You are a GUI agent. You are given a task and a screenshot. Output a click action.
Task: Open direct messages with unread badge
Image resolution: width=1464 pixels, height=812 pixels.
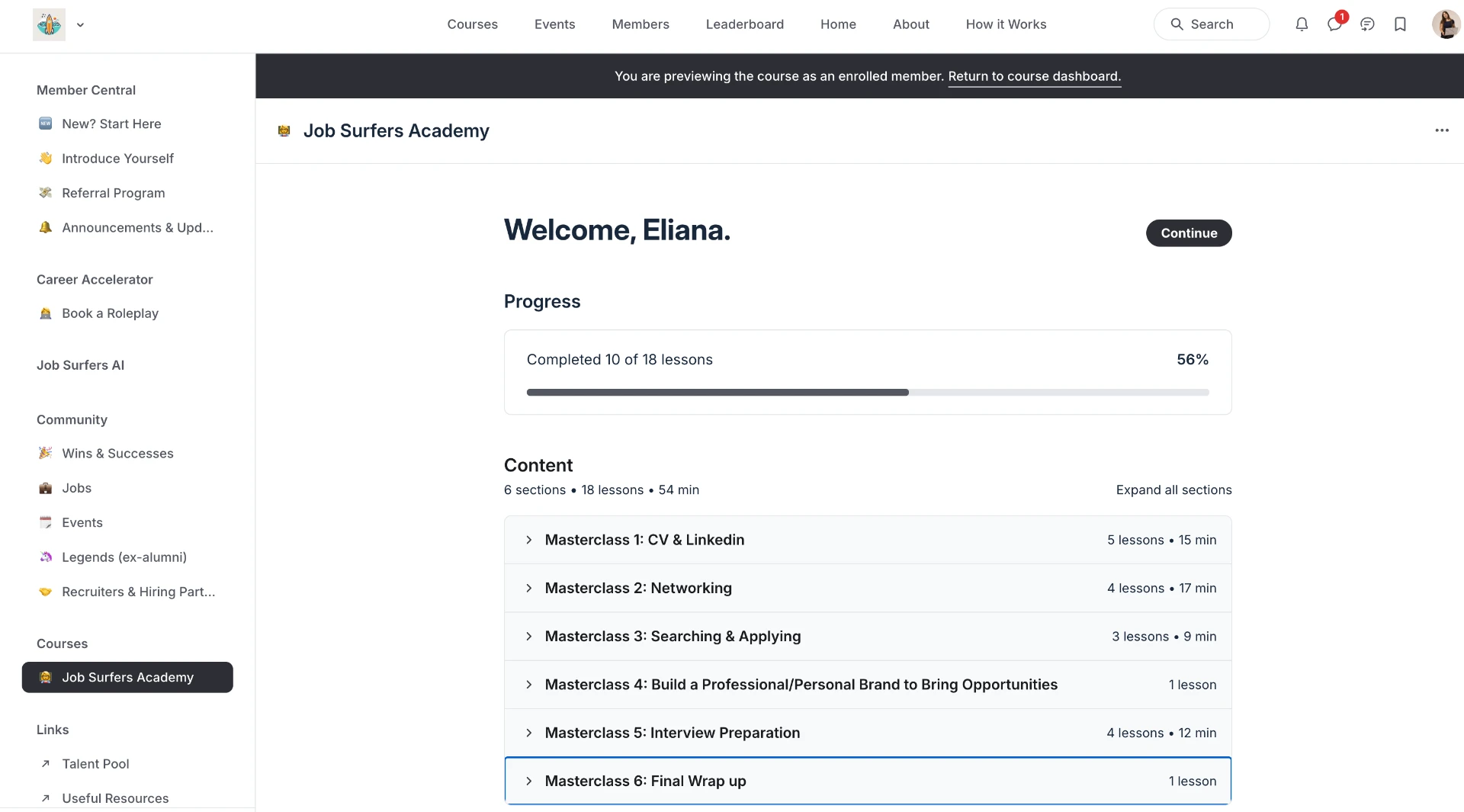tap(1334, 24)
